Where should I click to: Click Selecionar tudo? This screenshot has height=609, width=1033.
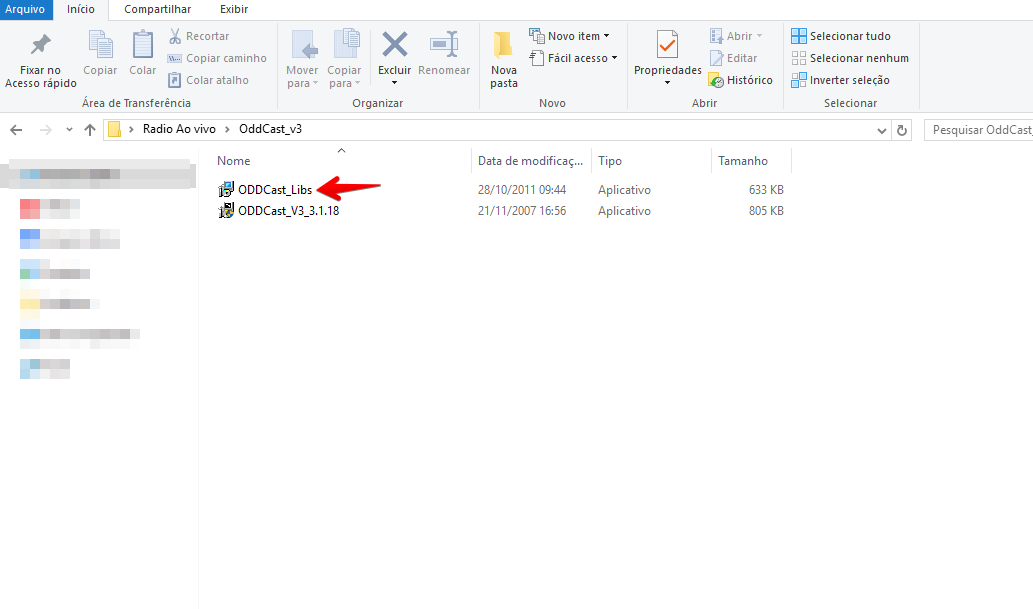point(841,36)
